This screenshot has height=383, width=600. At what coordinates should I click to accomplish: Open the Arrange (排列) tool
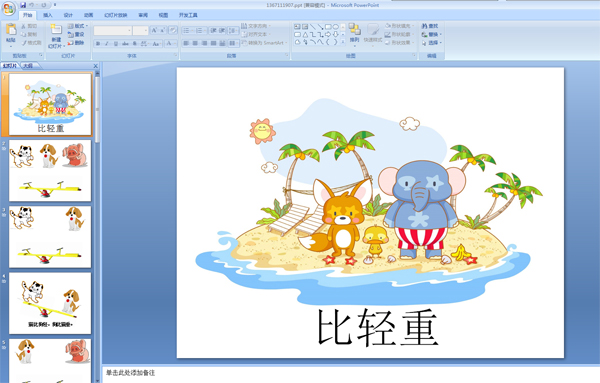pos(354,33)
